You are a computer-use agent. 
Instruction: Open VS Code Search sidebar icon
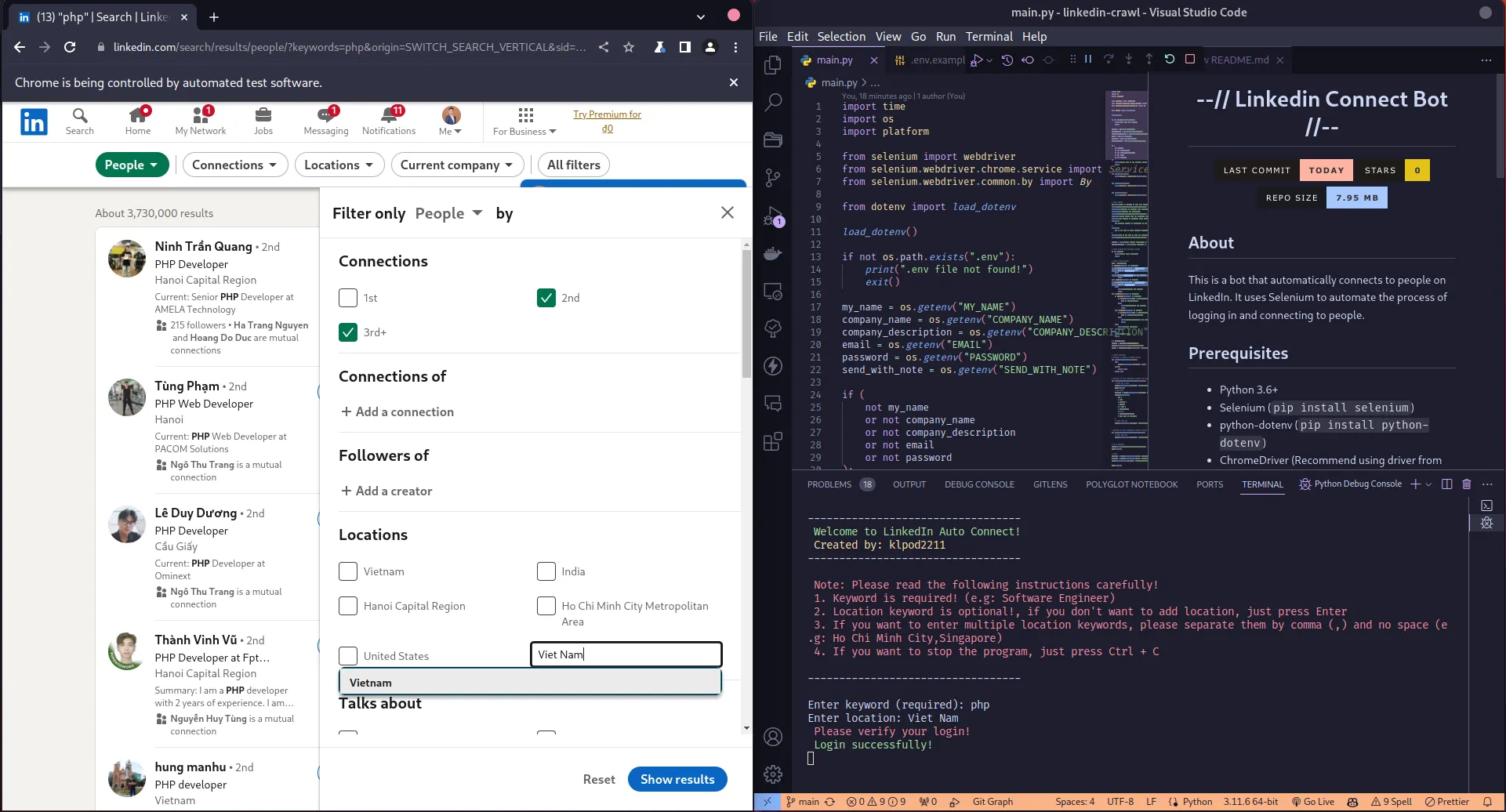(773, 102)
